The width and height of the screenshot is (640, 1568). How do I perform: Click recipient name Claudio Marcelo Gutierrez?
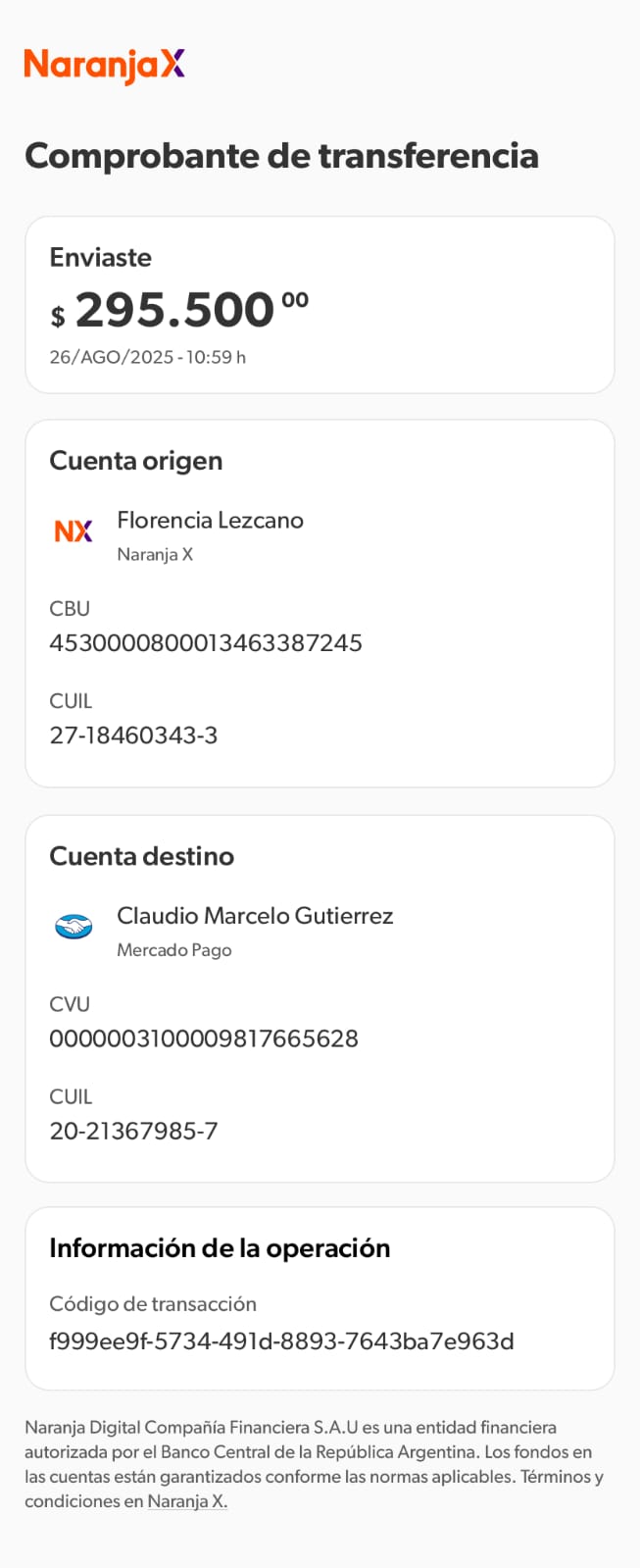tap(255, 916)
